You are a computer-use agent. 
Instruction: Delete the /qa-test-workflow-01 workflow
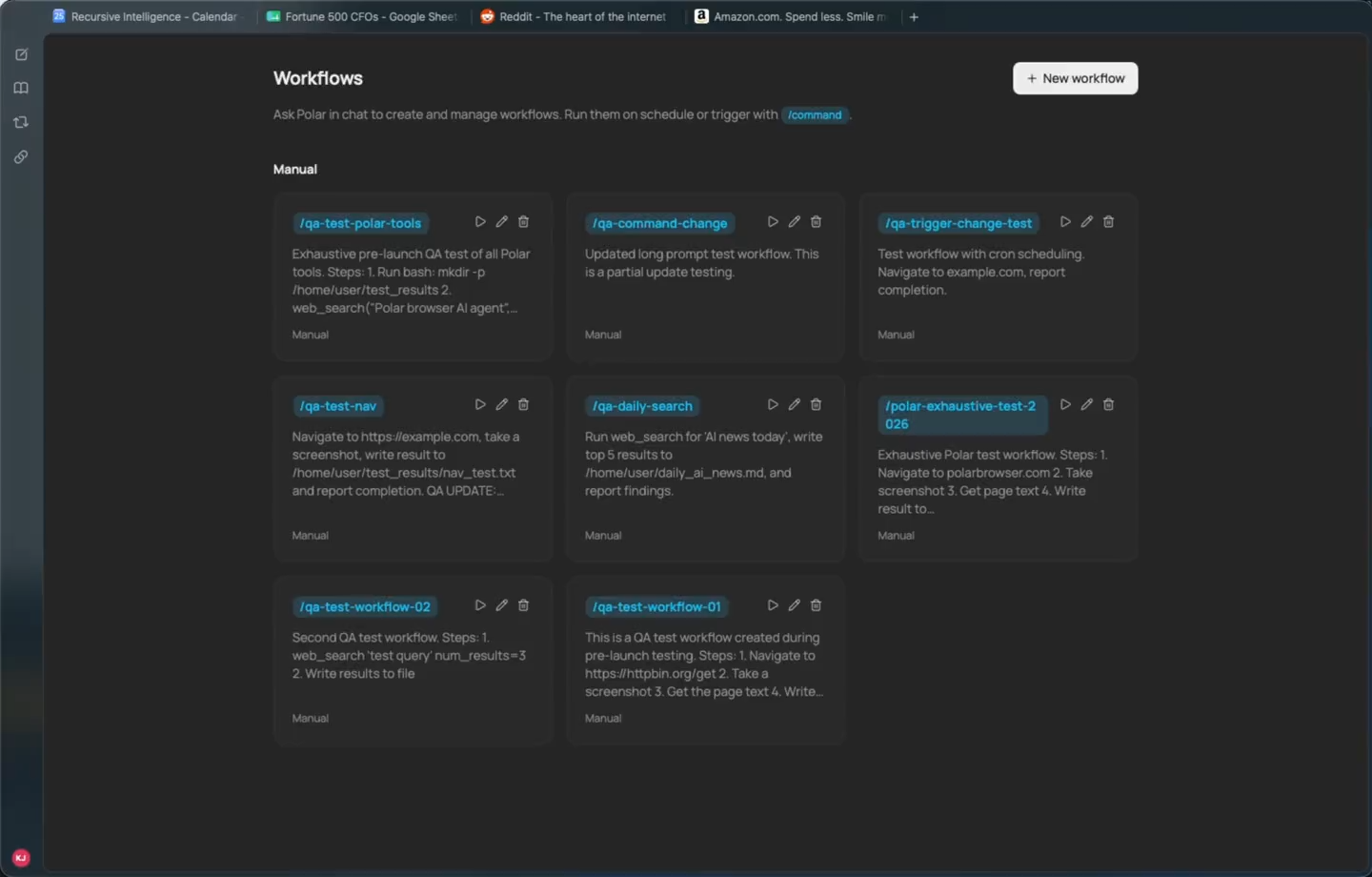pos(816,606)
